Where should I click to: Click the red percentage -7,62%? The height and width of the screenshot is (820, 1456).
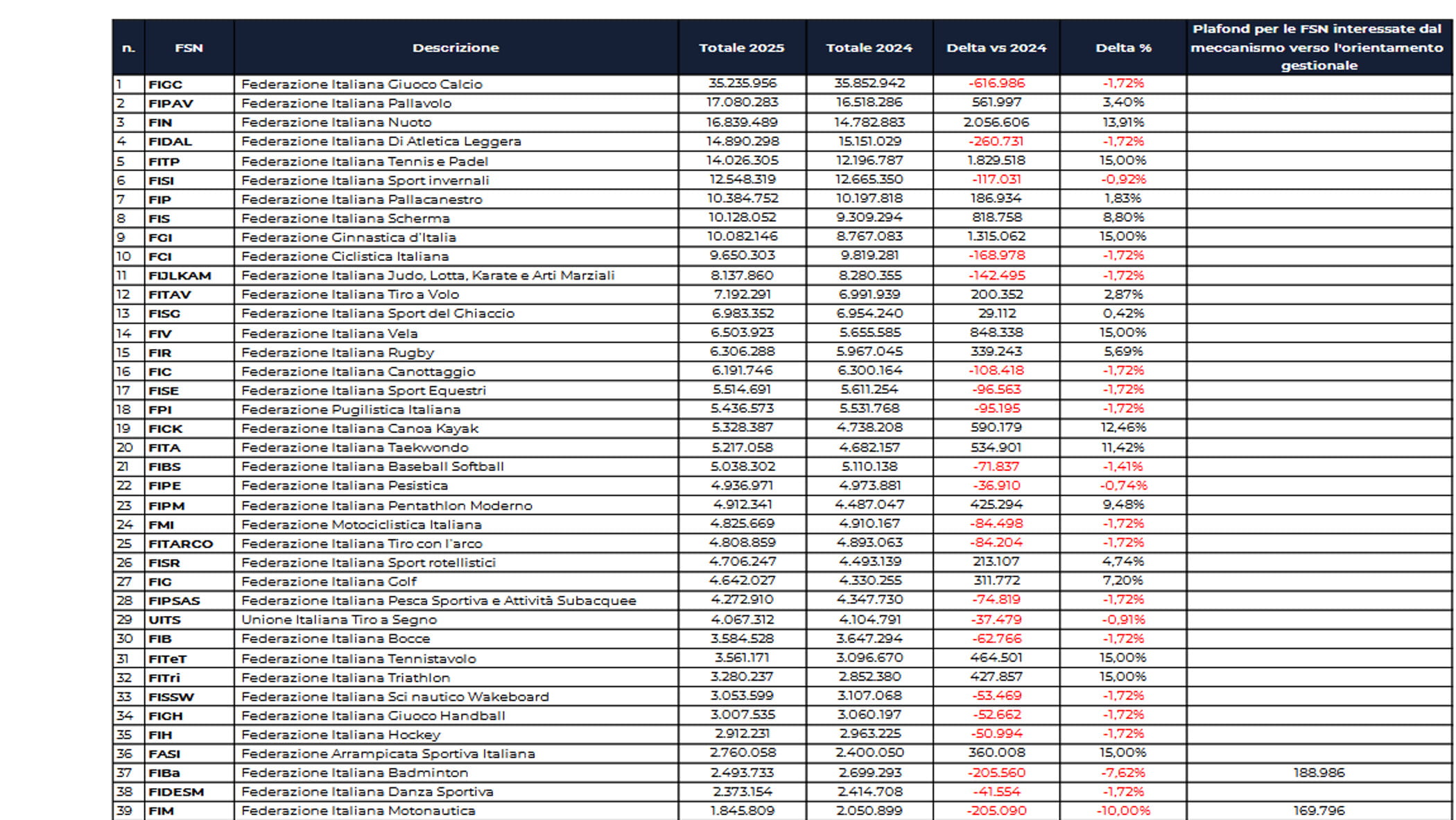tap(1123, 773)
